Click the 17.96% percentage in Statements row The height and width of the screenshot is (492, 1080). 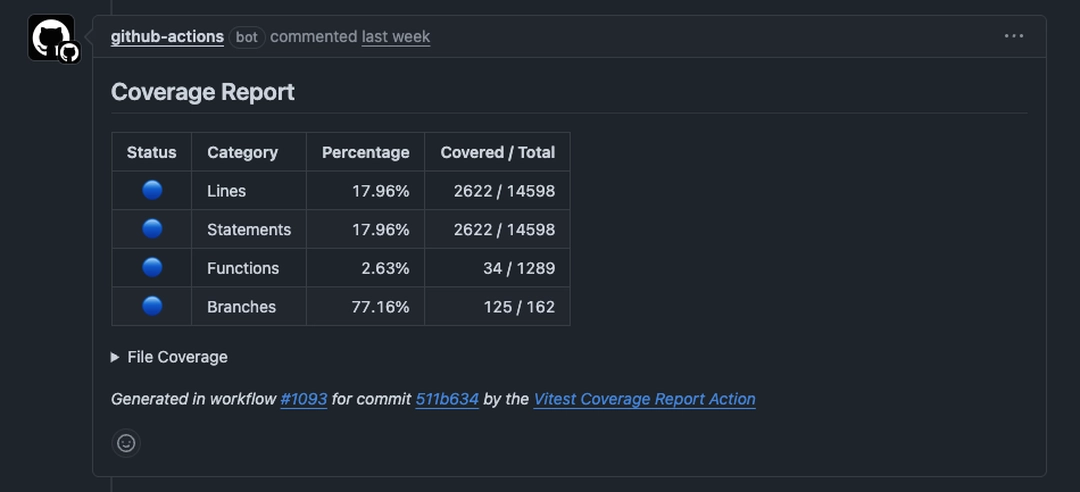(x=365, y=229)
